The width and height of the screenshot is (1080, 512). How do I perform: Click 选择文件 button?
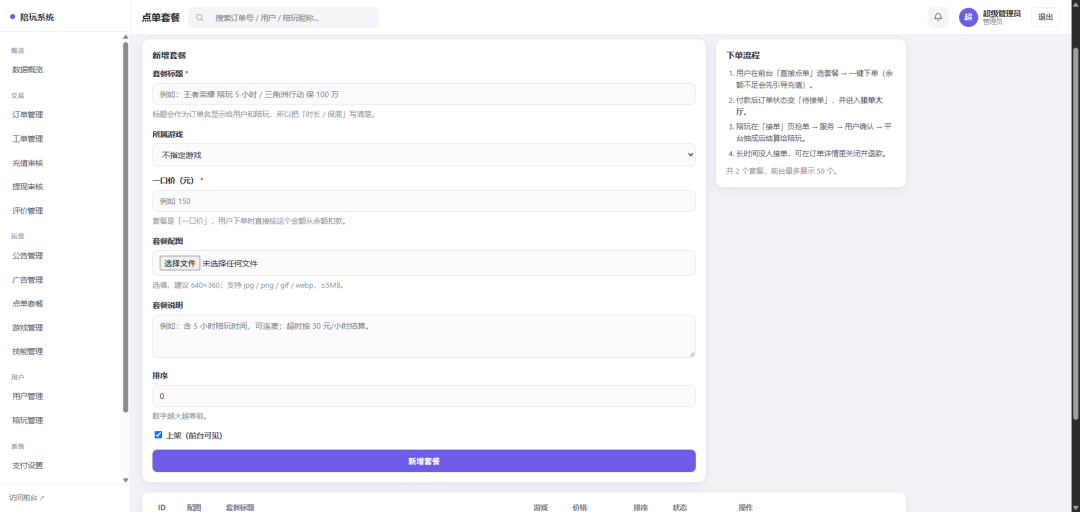coord(180,263)
